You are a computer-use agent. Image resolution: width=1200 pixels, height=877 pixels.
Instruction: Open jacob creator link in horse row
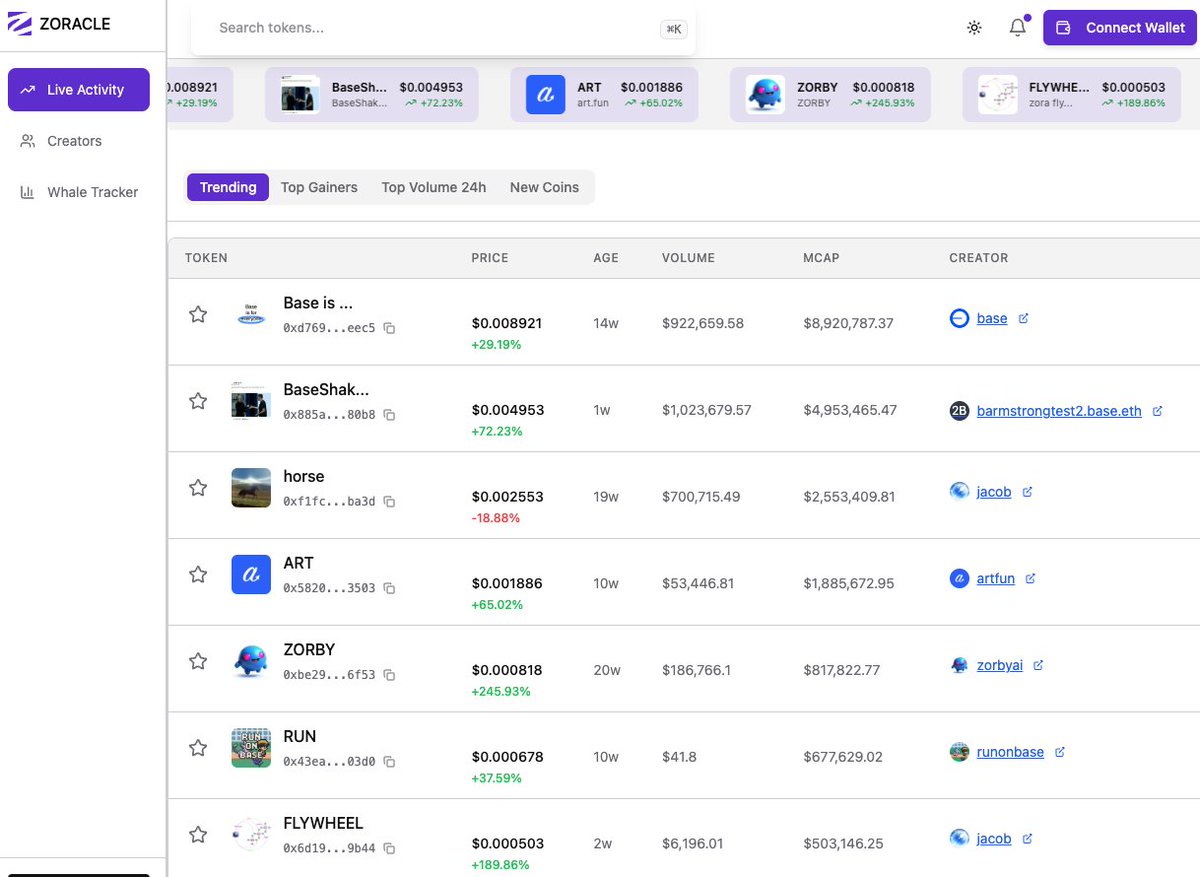tap(994, 492)
